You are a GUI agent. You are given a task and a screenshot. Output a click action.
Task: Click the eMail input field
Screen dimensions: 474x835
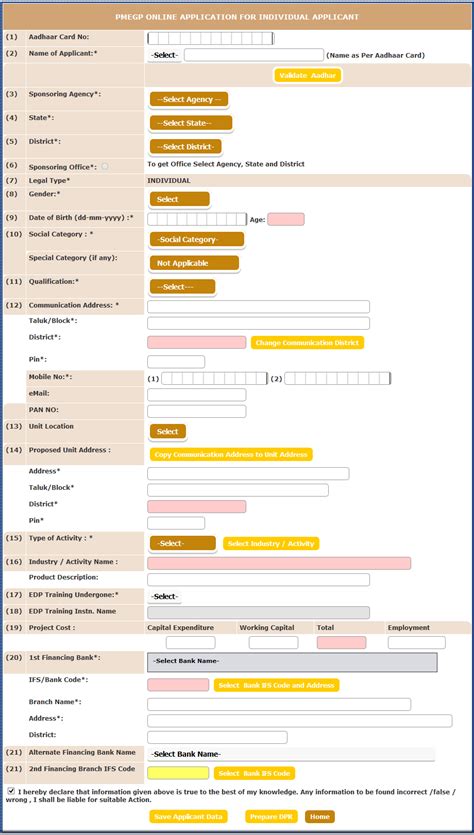(197, 395)
